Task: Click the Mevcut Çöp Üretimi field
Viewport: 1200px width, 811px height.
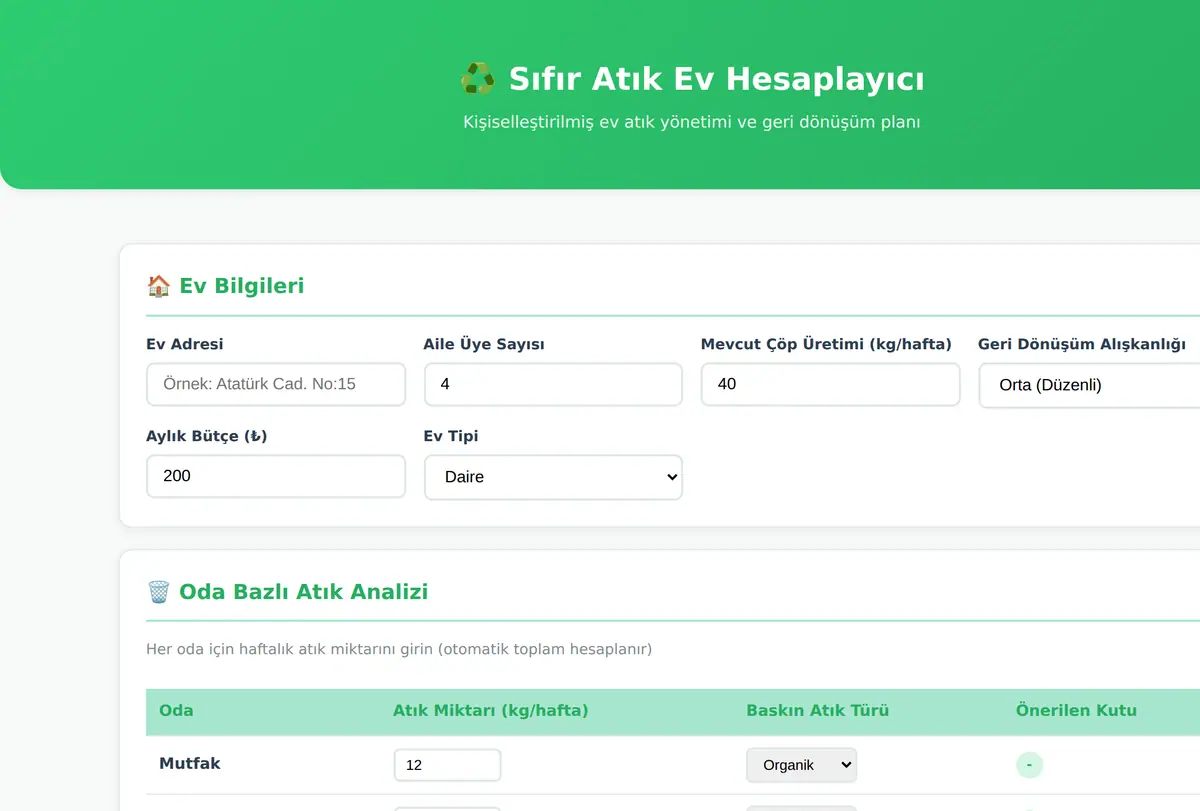Action: tap(830, 384)
